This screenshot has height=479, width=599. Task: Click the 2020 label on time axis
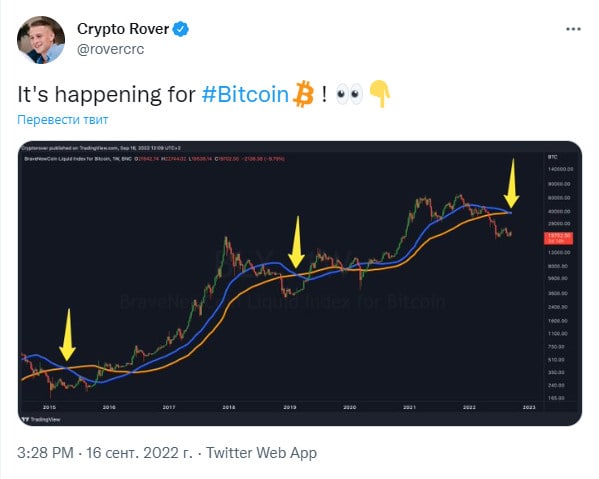click(350, 407)
